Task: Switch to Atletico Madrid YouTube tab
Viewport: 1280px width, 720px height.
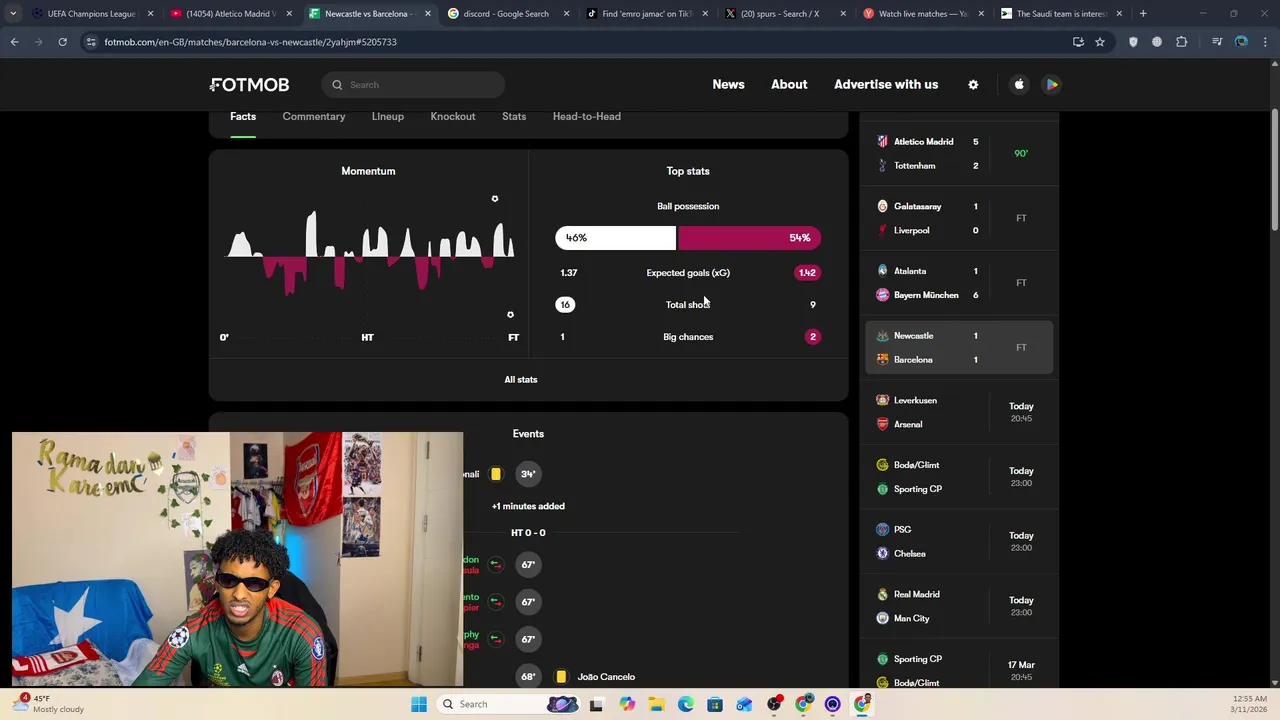Action: pos(229,14)
